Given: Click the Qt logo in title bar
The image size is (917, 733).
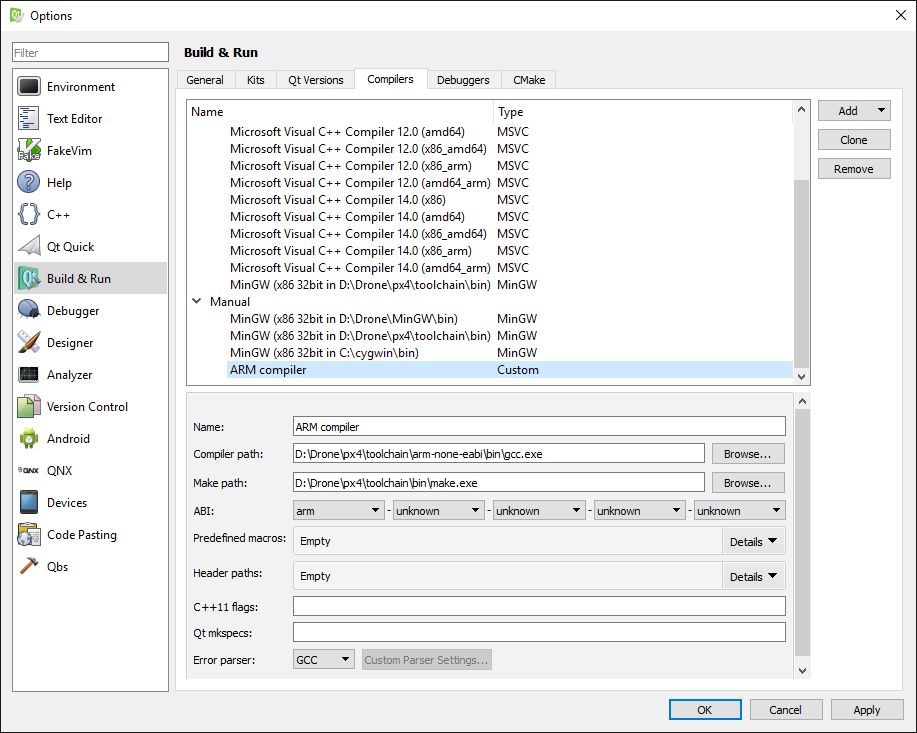Looking at the screenshot, I should [16, 15].
